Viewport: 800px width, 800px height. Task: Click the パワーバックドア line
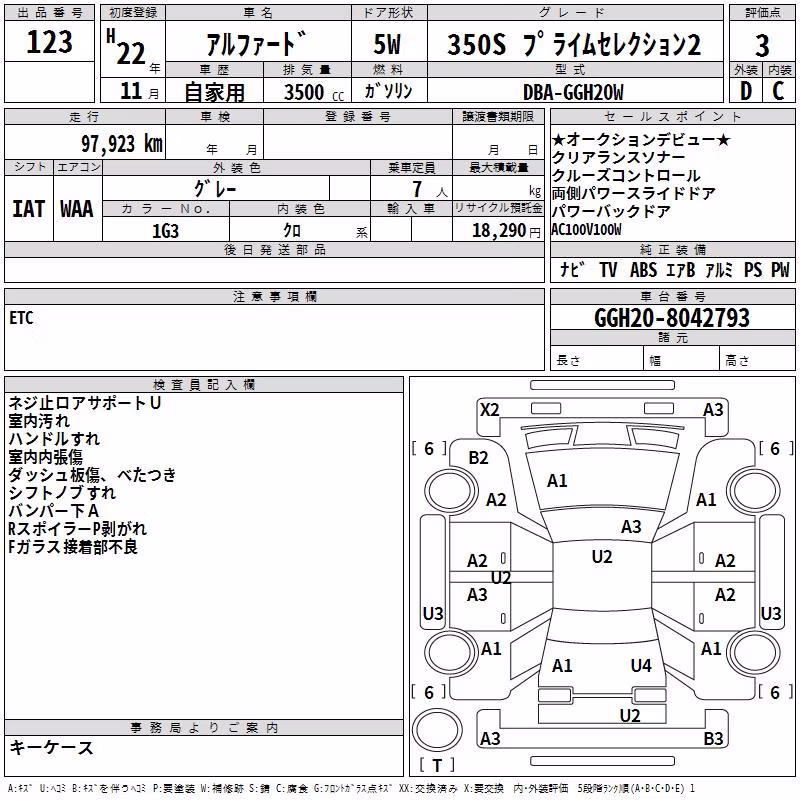611,211
